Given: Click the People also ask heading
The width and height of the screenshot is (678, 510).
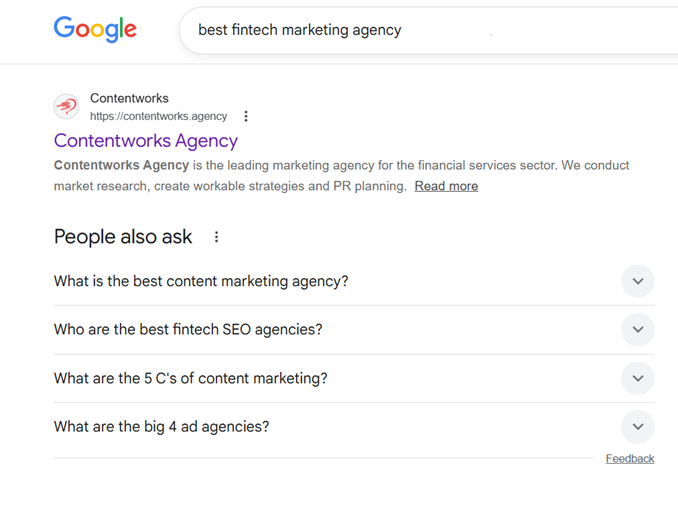Looking at the screenshot, I should click(x=123, y=237).
